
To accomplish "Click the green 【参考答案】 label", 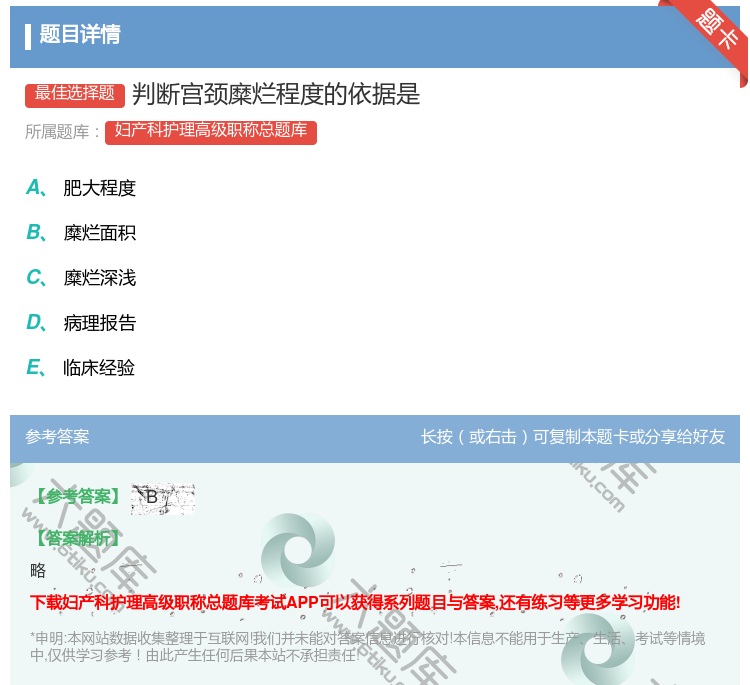I will tap(76, 497).
